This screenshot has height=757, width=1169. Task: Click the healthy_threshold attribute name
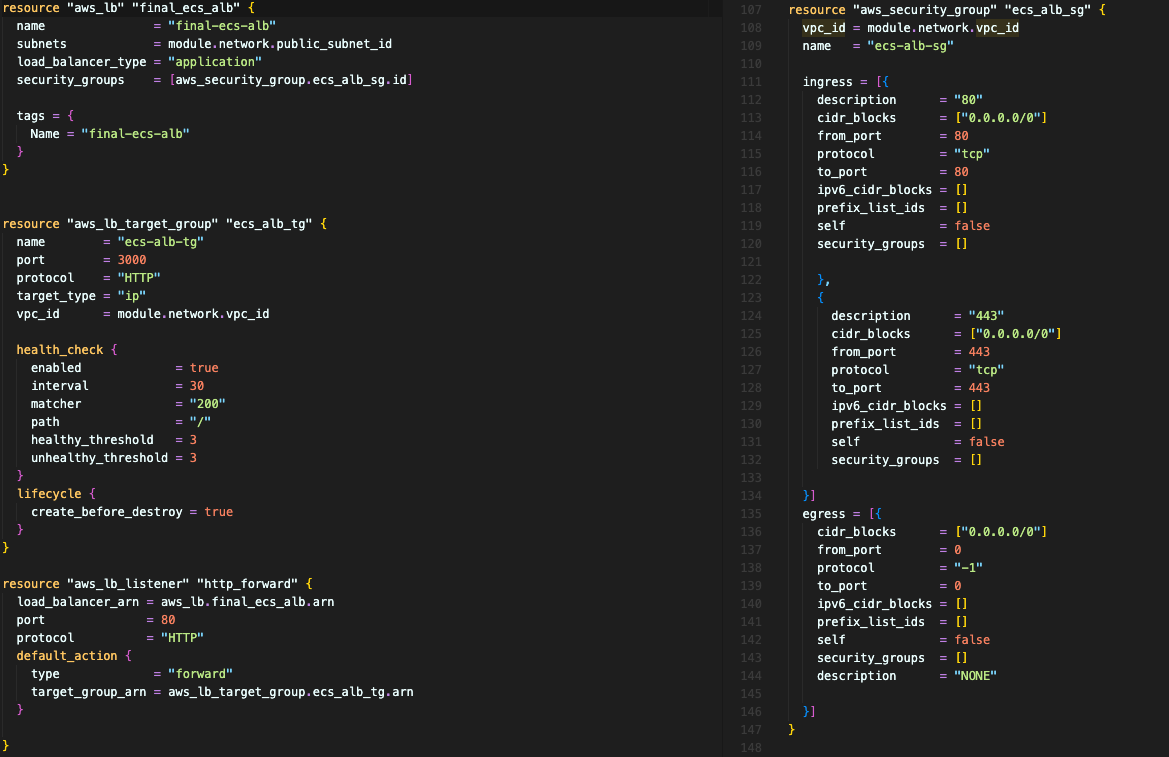(x=92, y=440)
